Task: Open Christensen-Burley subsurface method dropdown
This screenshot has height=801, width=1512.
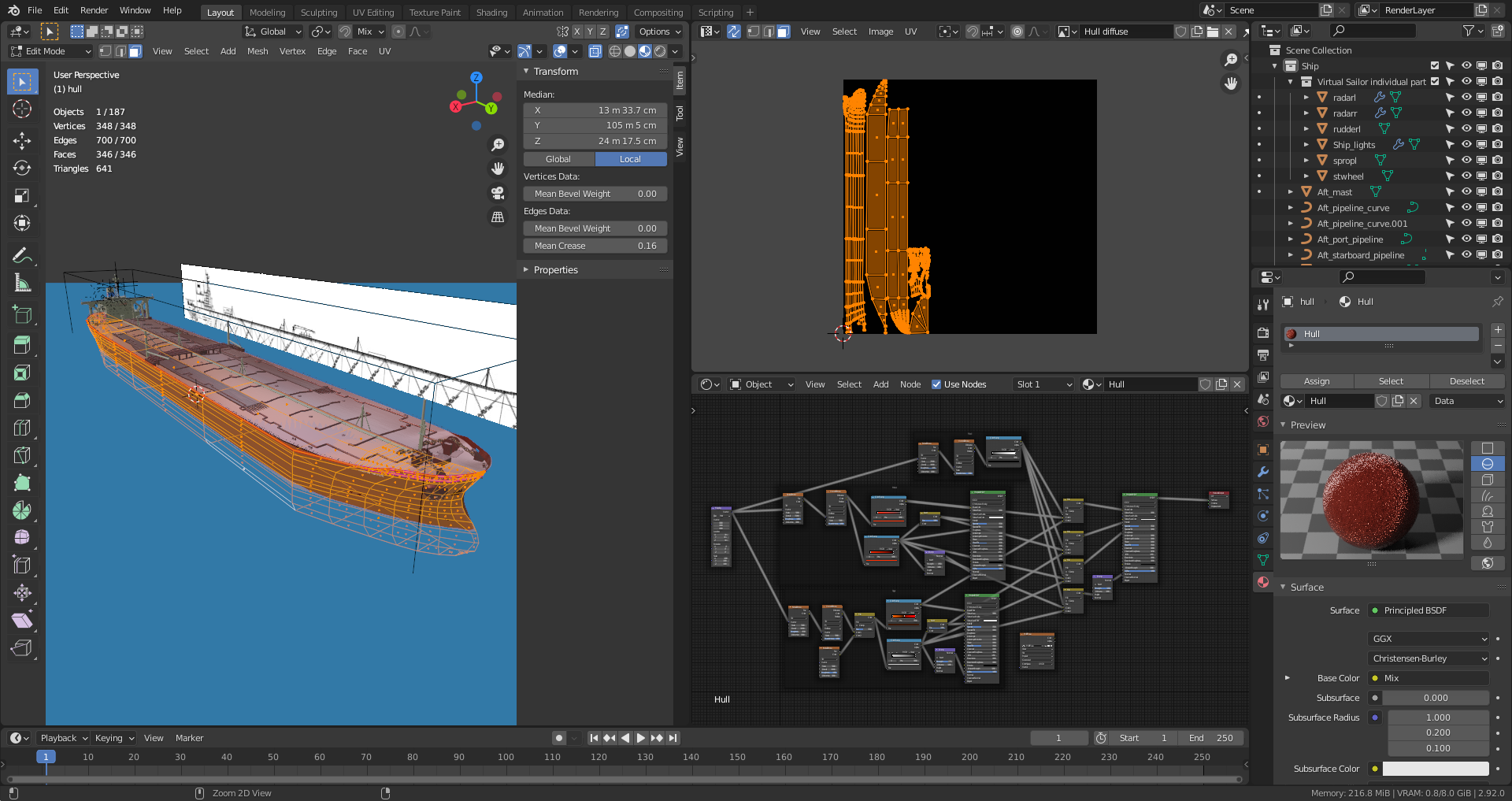Action: pos(1429,658)
